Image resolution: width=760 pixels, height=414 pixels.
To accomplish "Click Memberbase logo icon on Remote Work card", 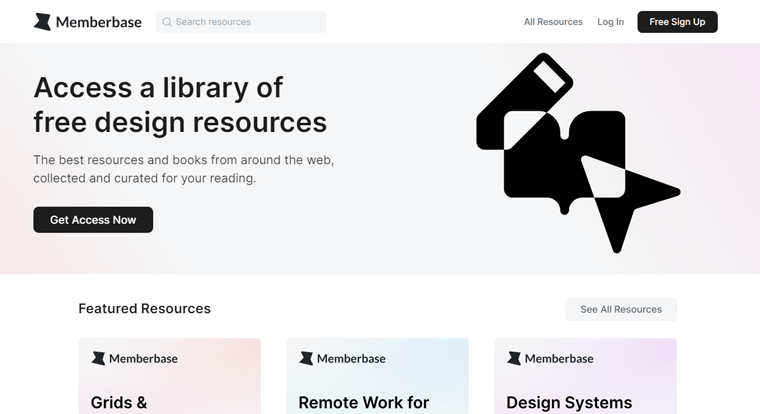I will pos(306,358).
